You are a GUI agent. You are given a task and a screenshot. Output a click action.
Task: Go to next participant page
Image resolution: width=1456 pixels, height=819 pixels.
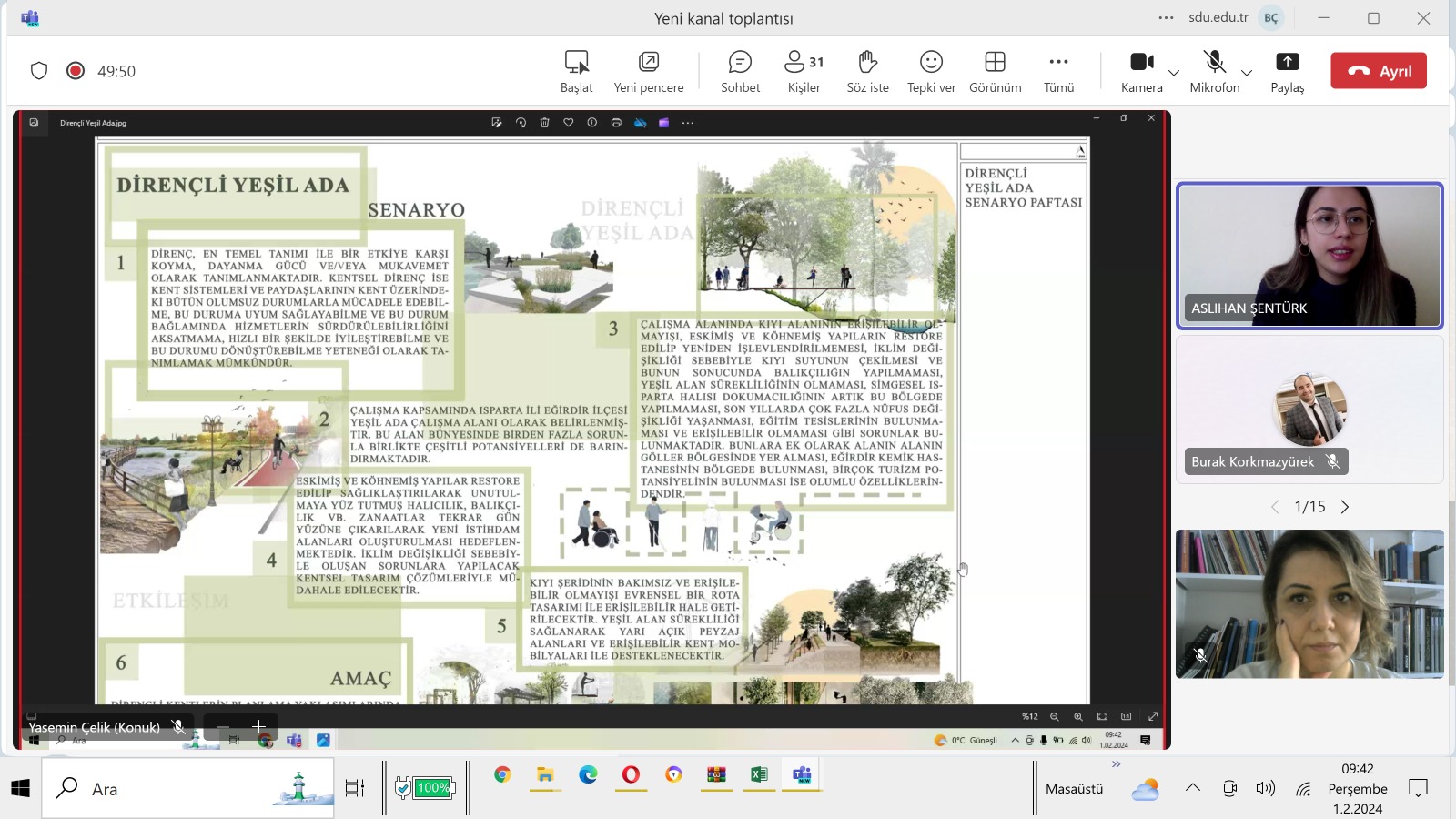click(1345, 507)
